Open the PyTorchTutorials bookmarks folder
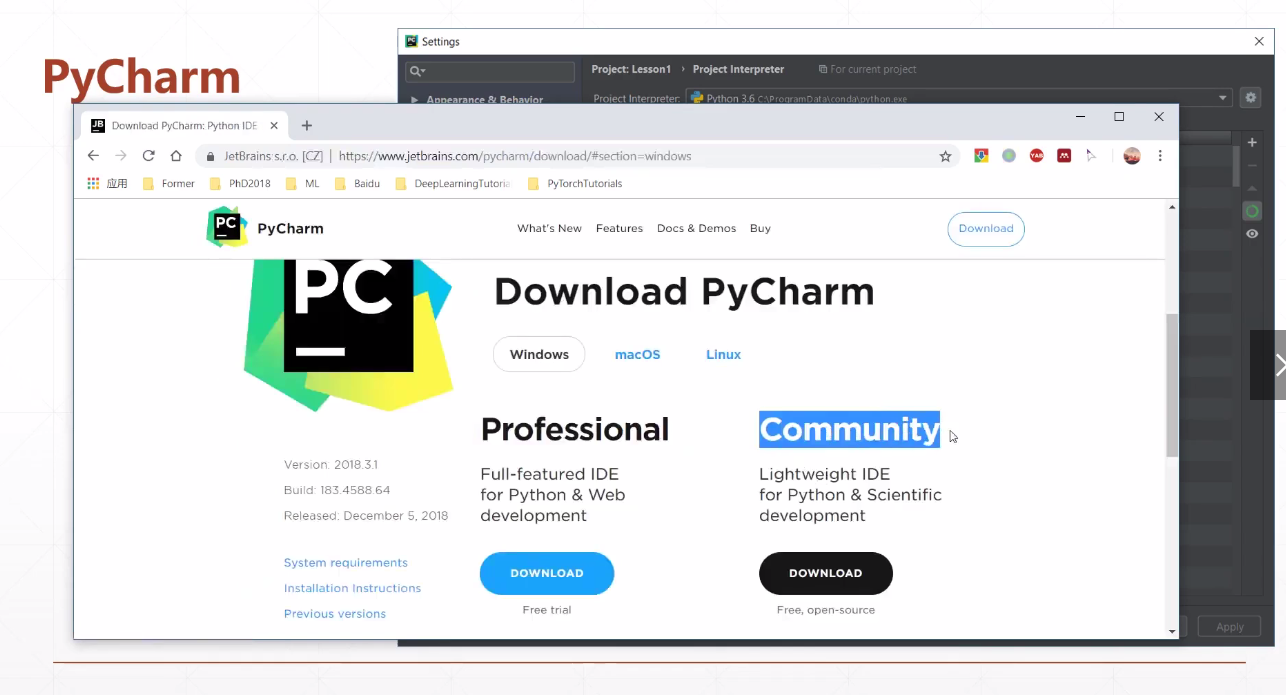 [575, 183]
